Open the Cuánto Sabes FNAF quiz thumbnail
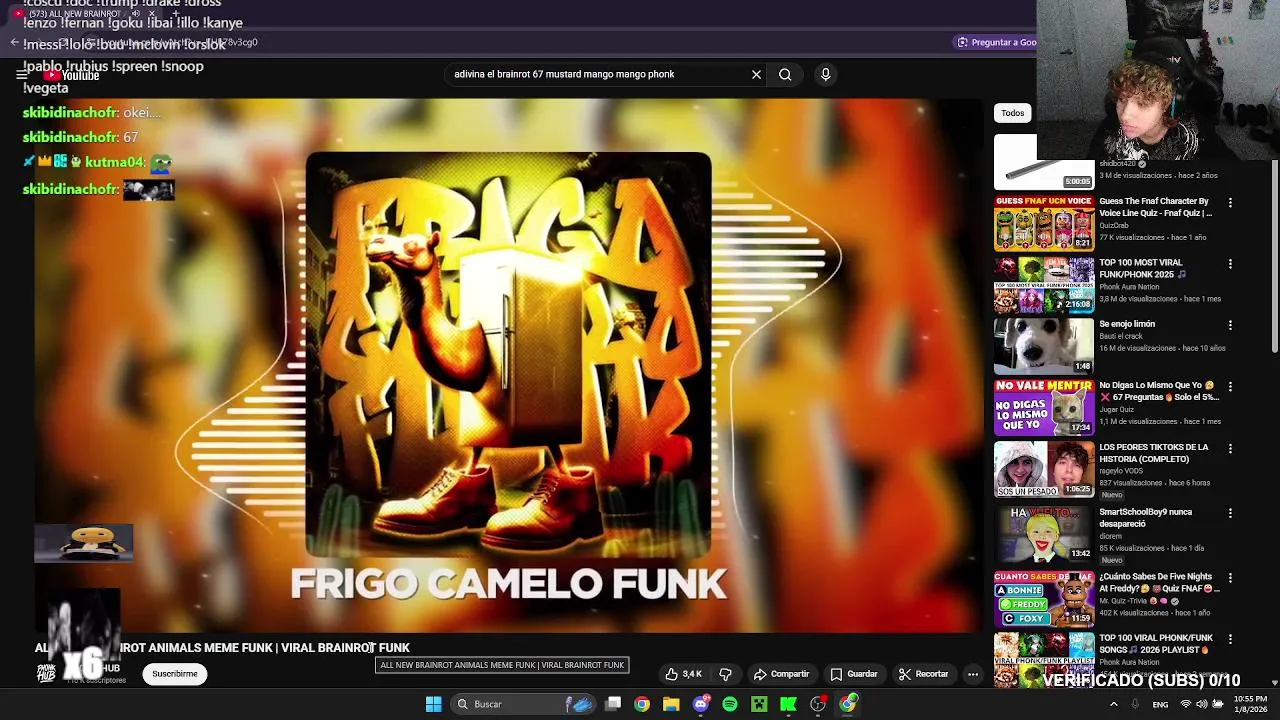This screenshot has height=720, width=1280. click(x=1044, y=598)
